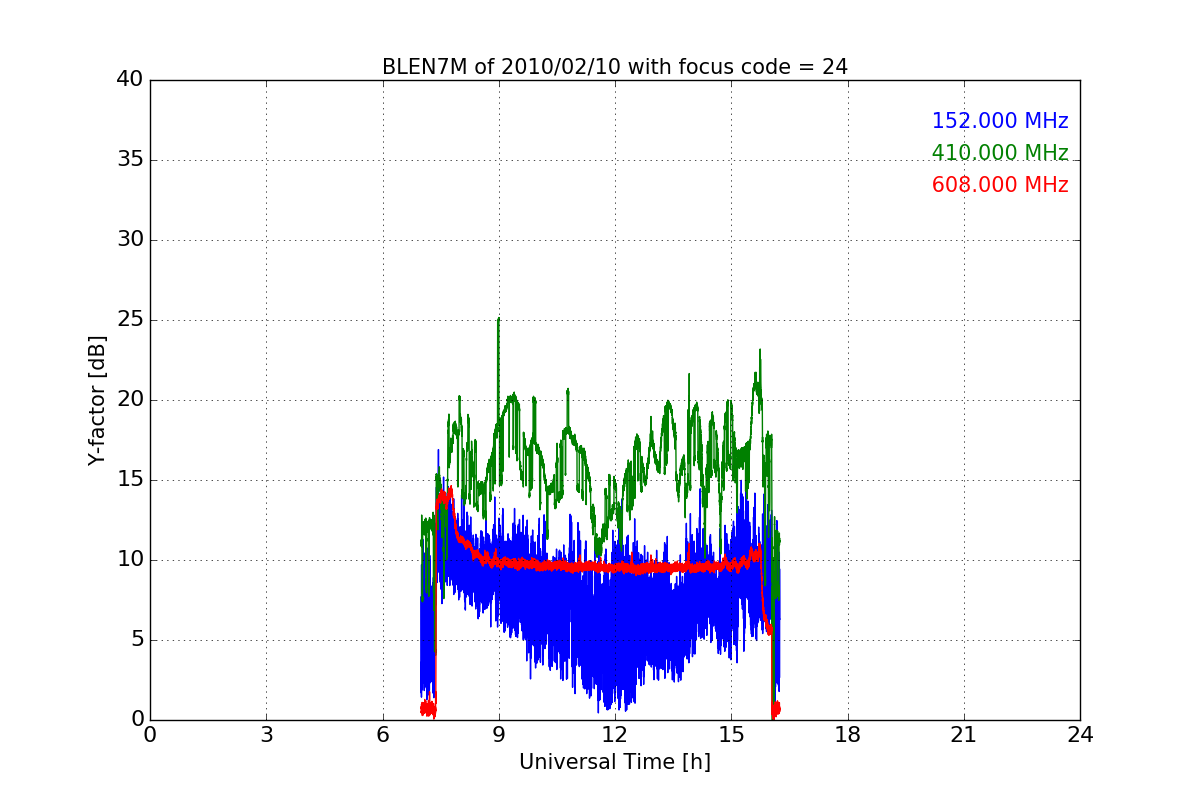Click the y-axis tick label '35'

tap(130, 160)
